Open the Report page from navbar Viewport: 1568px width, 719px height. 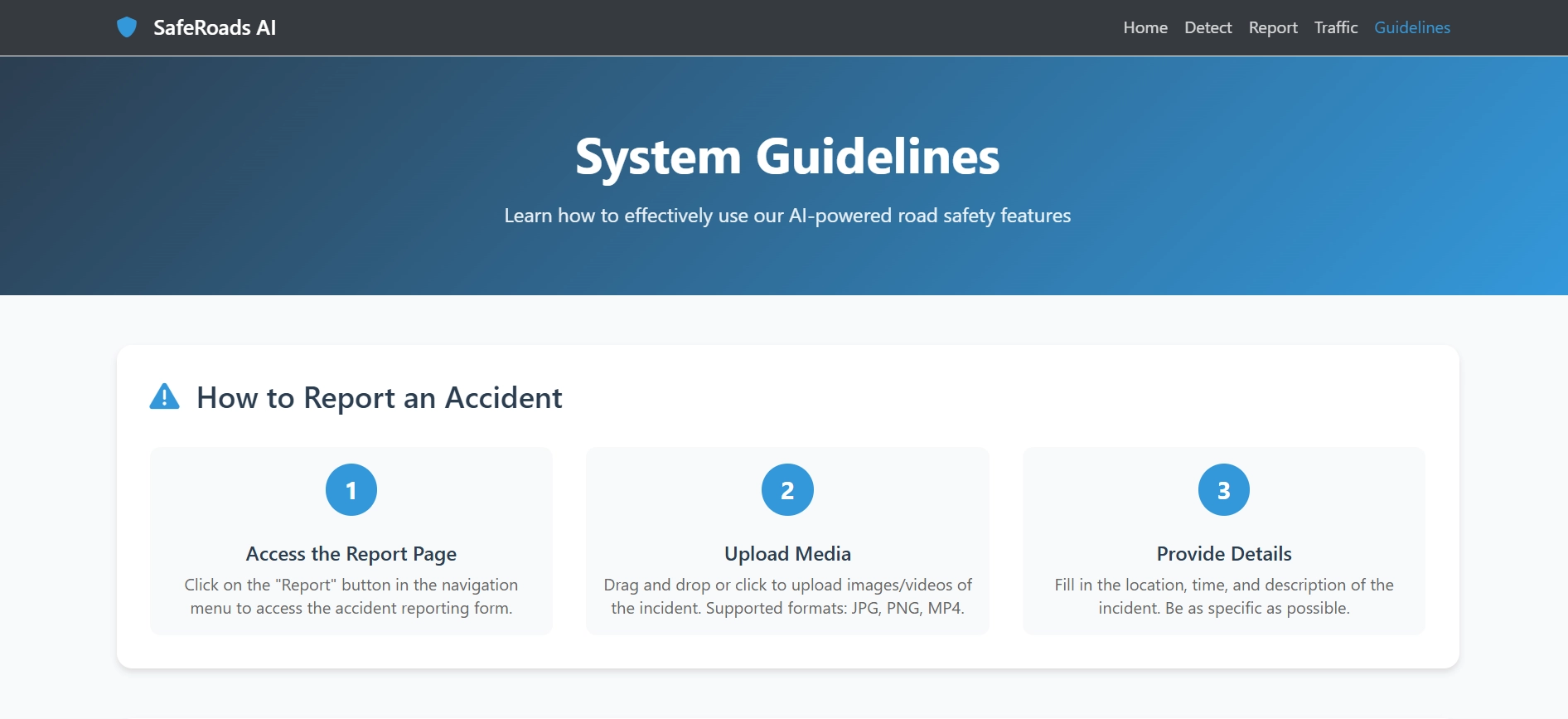point(1273,27)
